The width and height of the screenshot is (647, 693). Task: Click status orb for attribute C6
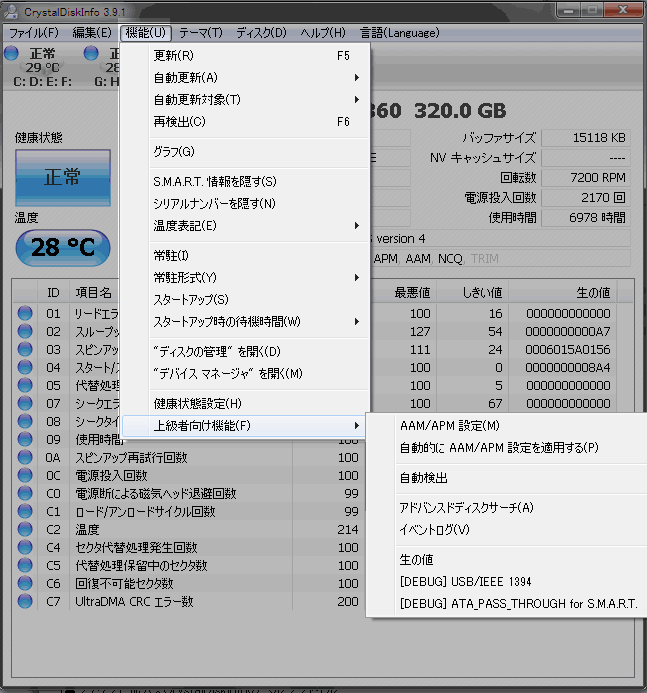pyautogui.click(x=25, y=583)
